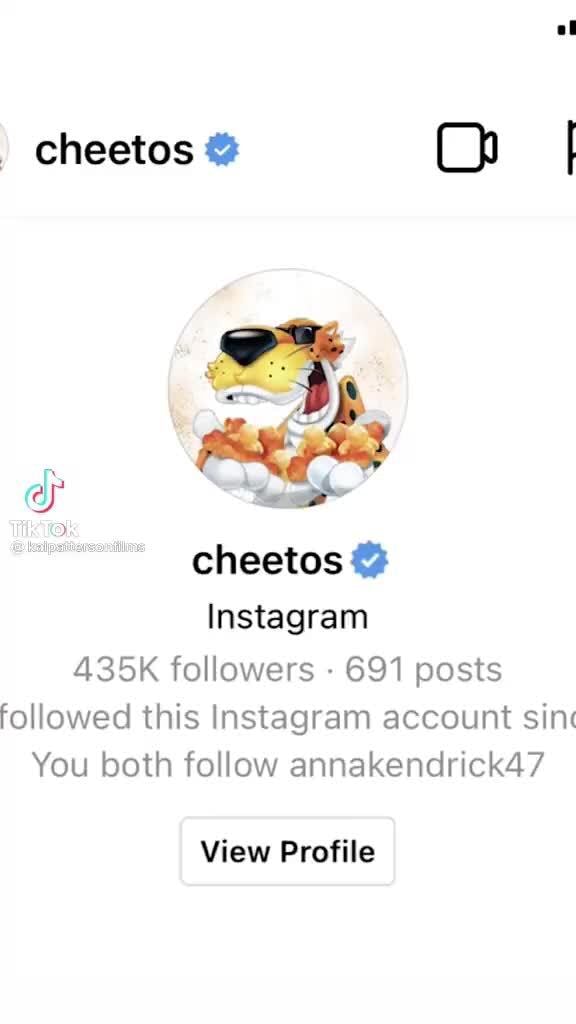Viewport: 576px width, 1024px height.
Task: Tap the centered cheetos account name
Action: (x=267, y=560)
